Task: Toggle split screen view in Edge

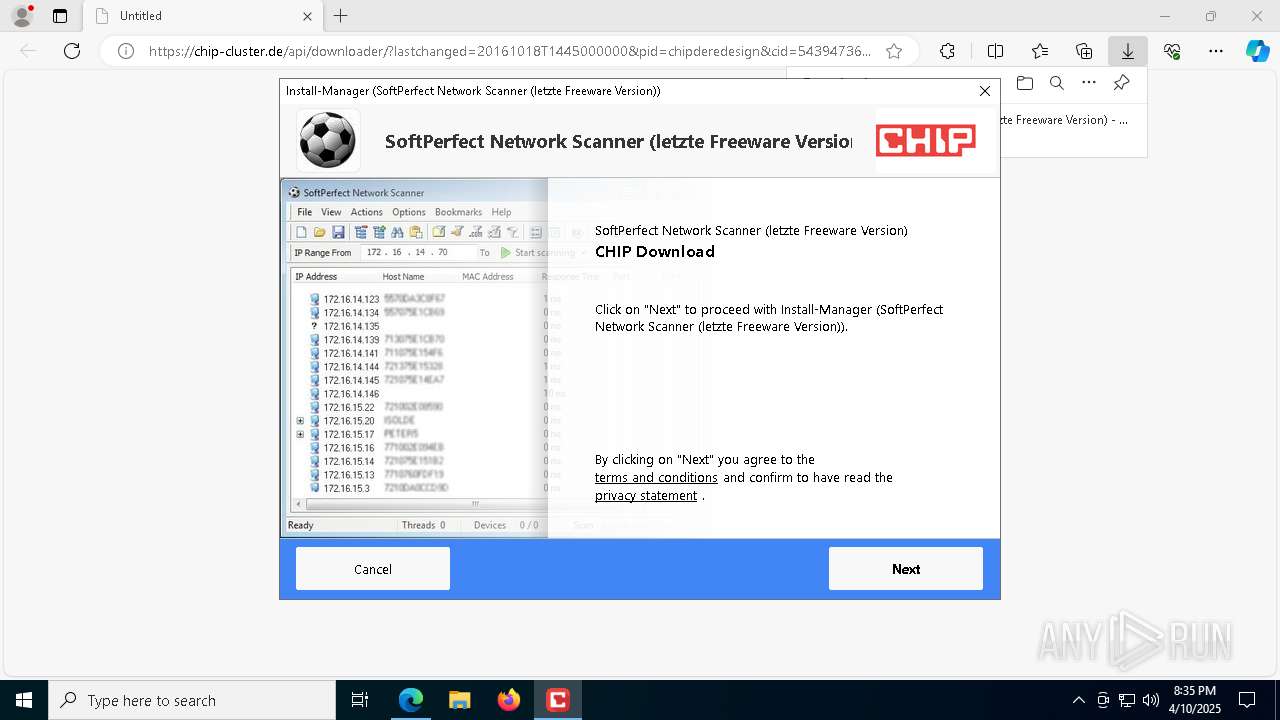Action: tap(995, 51)
